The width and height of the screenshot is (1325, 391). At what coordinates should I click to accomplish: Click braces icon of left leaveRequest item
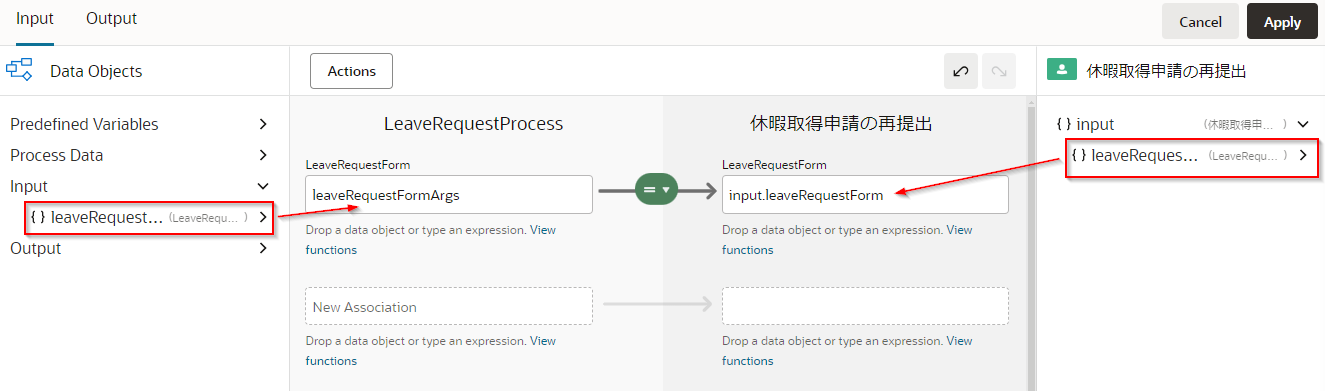click(x=38, y=217)
